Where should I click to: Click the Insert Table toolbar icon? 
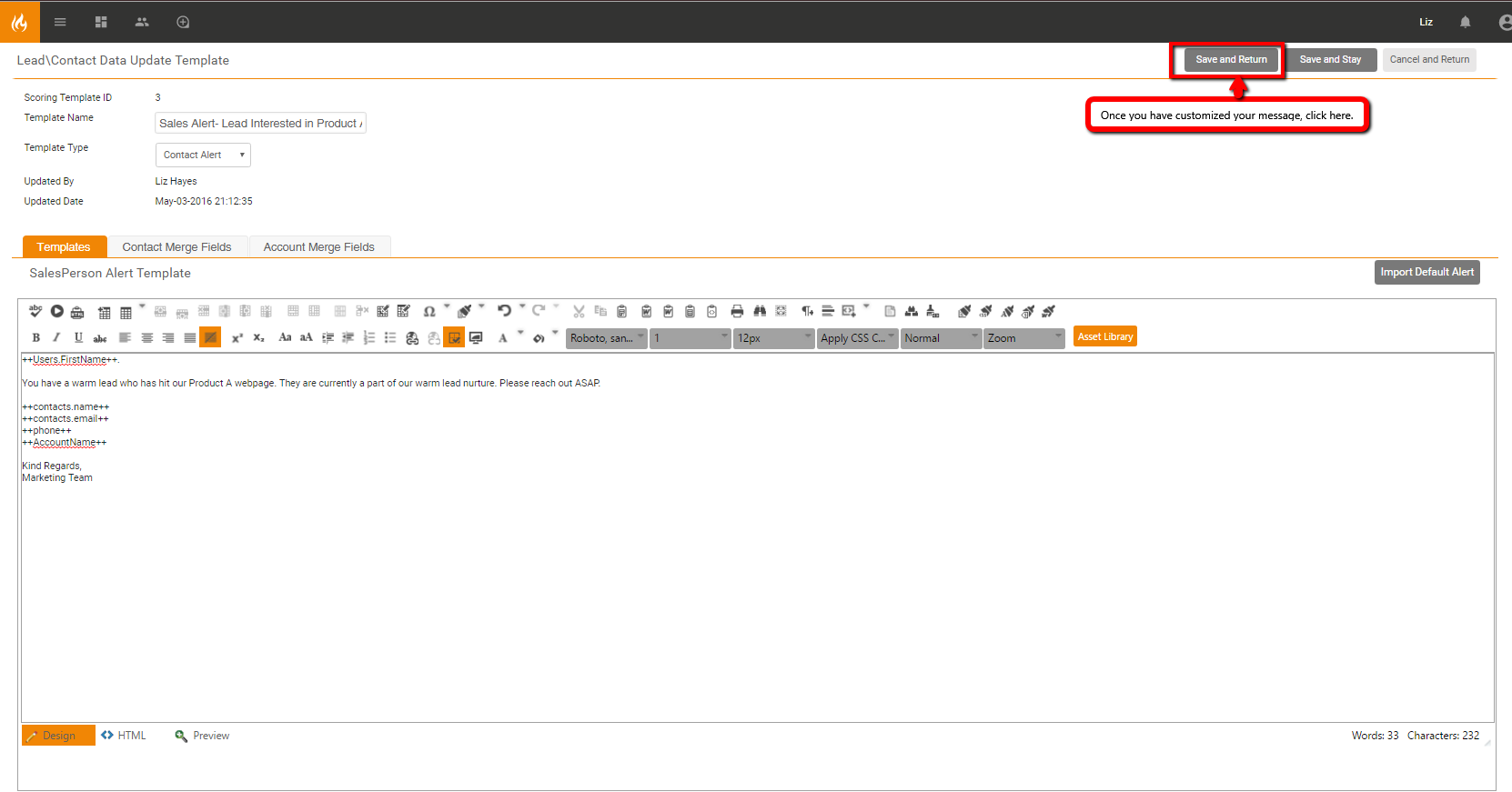(x=126, y=312)
